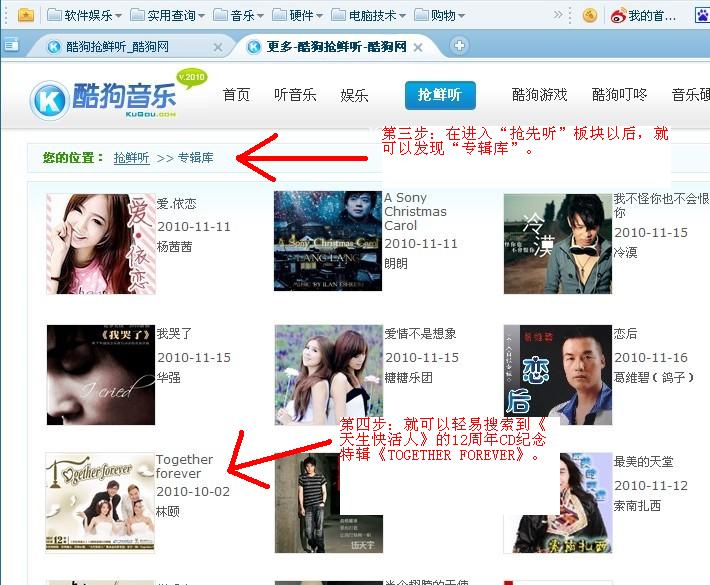Open the 我哭了 album cover
Image resolution: width=710 pixels, height=585 pixels.
[101, 375]
